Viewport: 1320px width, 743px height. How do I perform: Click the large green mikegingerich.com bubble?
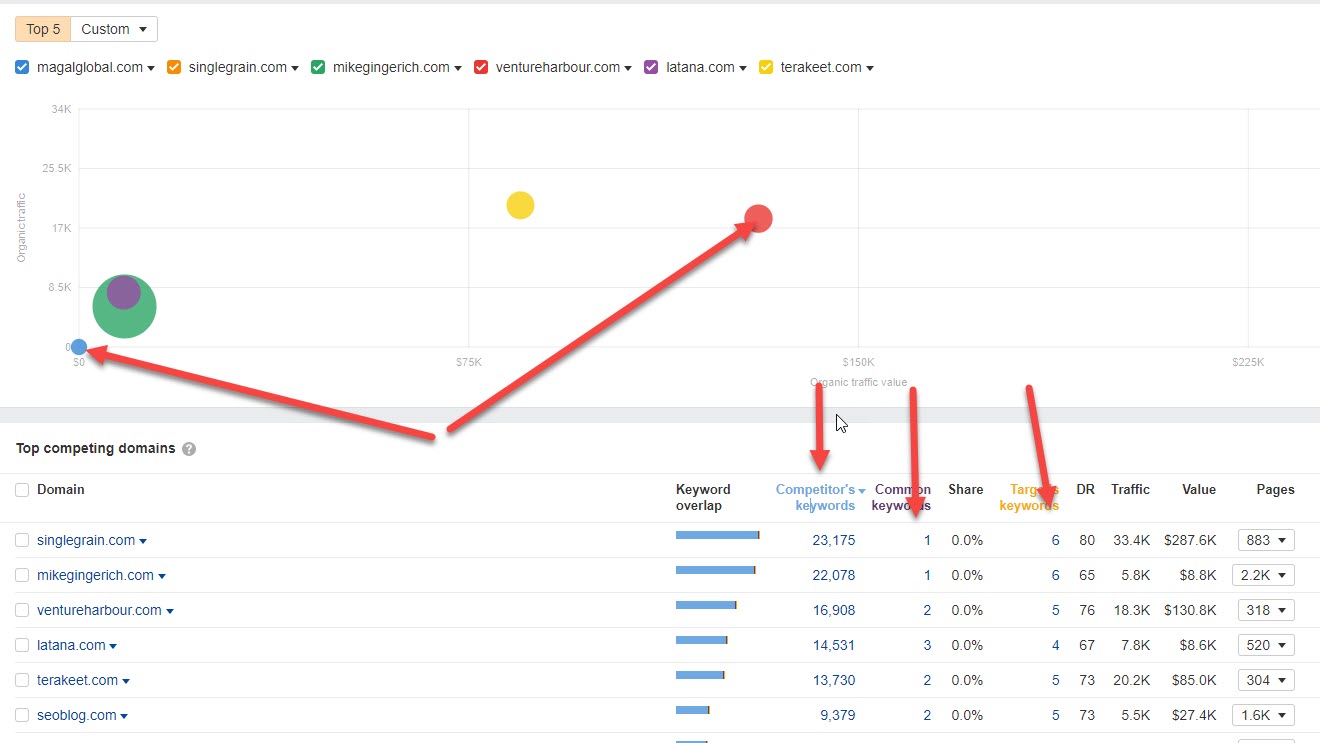tap(124, 306)
